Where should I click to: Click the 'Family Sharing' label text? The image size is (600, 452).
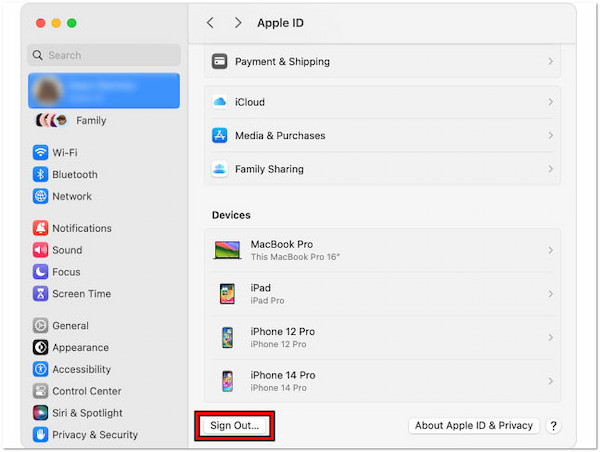coord(269,169)
